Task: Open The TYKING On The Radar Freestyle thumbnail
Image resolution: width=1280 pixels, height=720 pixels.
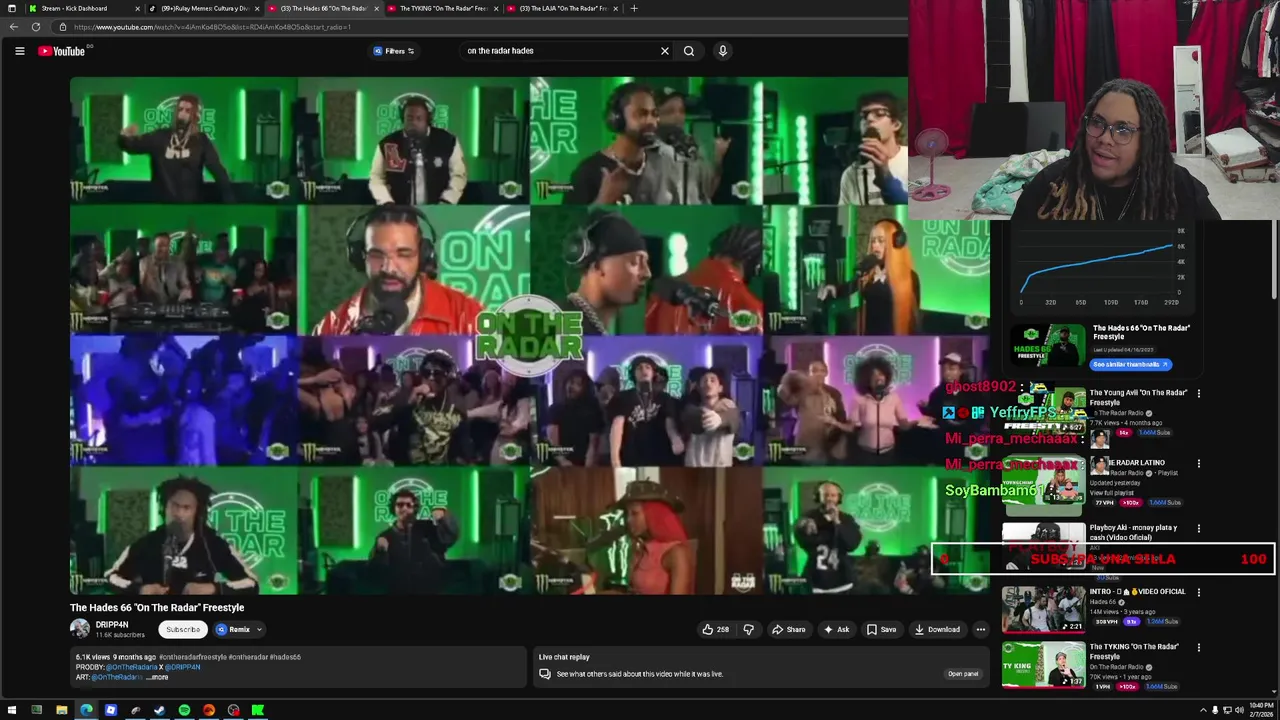Action: coord(1044,666)
